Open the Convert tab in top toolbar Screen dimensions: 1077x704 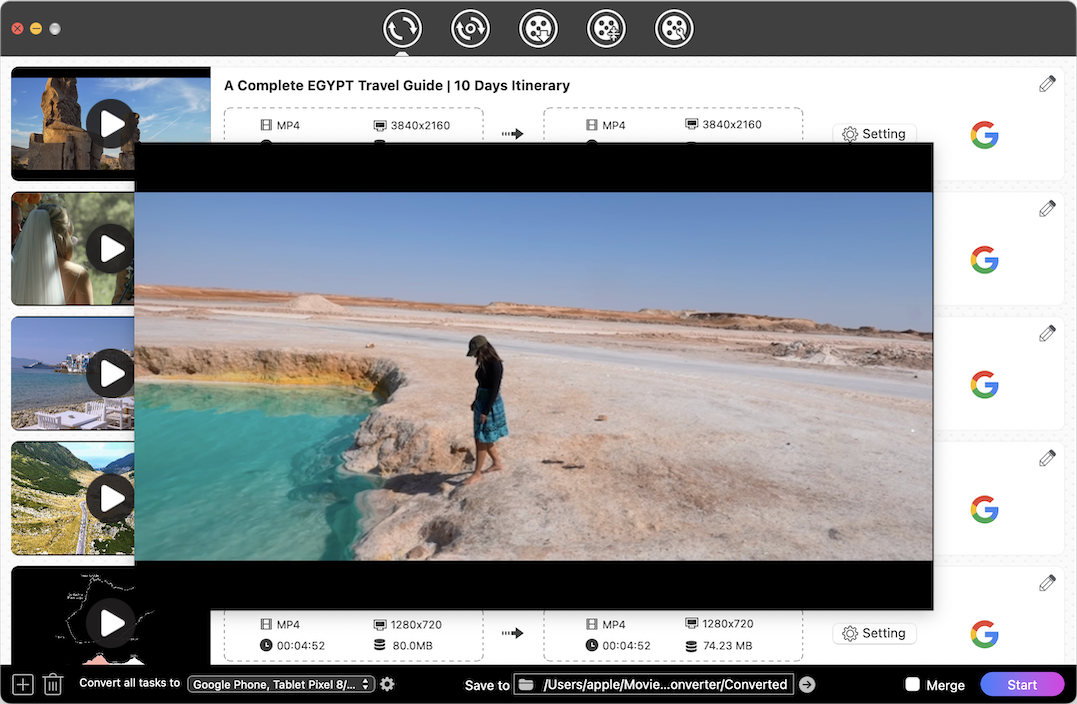point(402,29)
